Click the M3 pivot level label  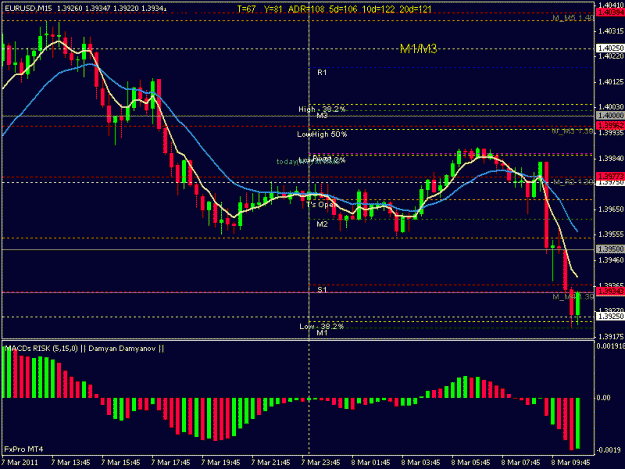(x=322, y=116)
